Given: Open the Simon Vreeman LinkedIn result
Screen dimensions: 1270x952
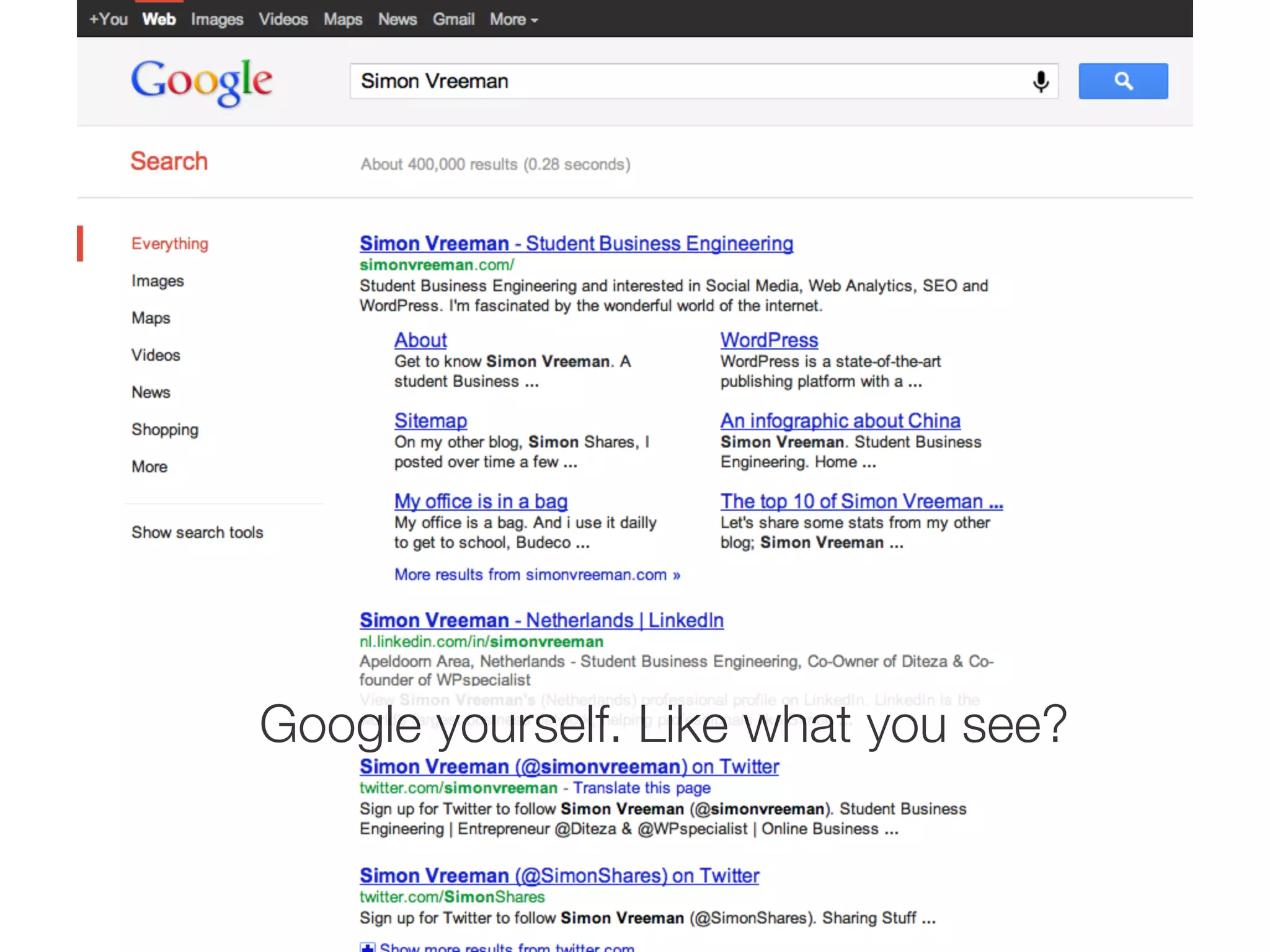Looking at the screenshot, I should pyautogui.click(x=541, y=620).
